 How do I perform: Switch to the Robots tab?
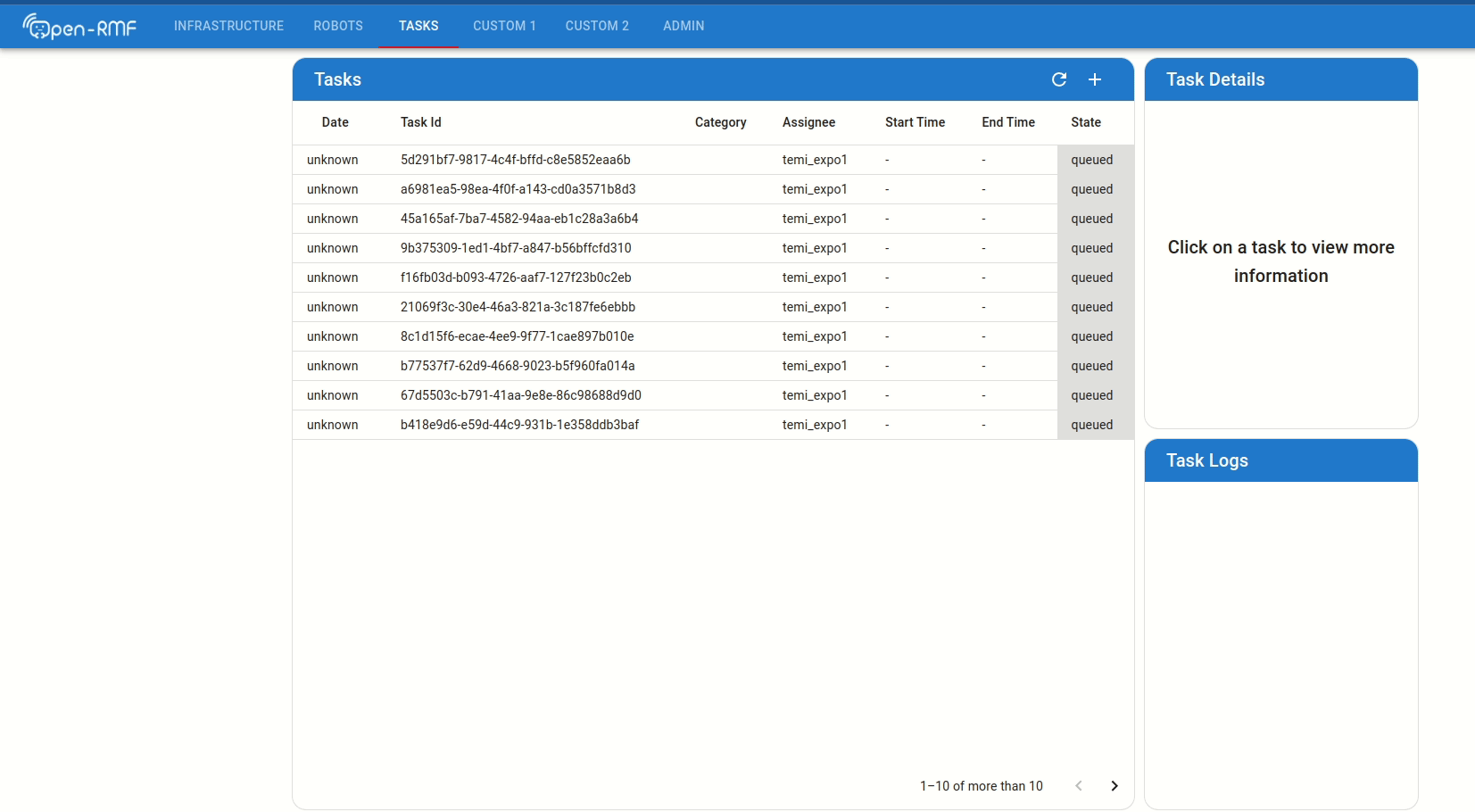(x=338, y=26)
